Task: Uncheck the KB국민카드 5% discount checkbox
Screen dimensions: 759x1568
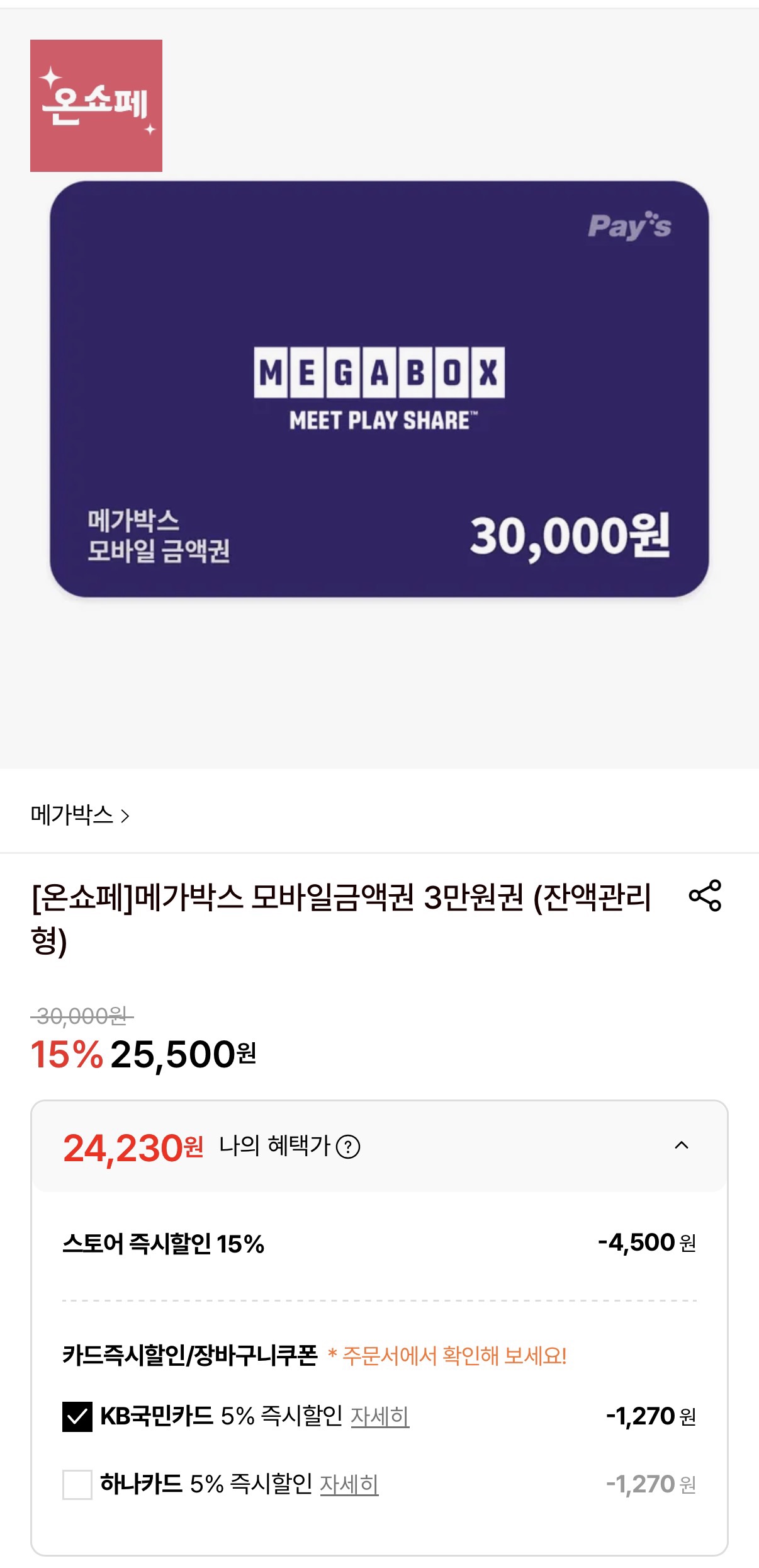Action: (77, 1417)
